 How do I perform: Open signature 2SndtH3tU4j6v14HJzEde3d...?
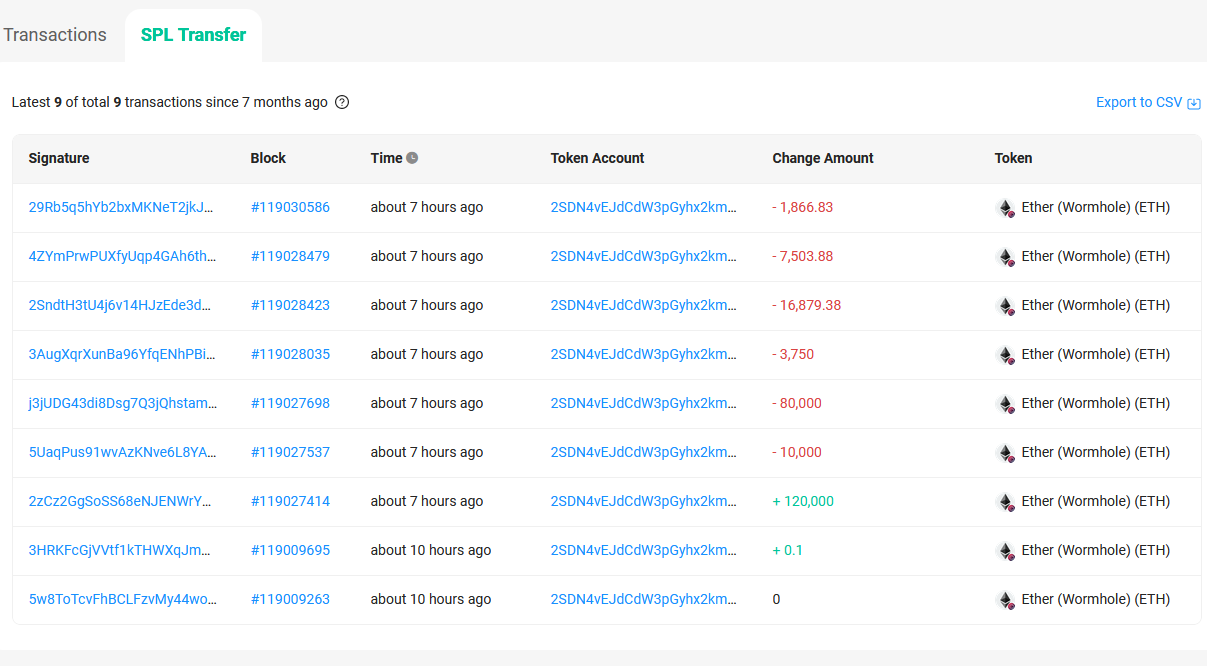(x=120, y=305)
